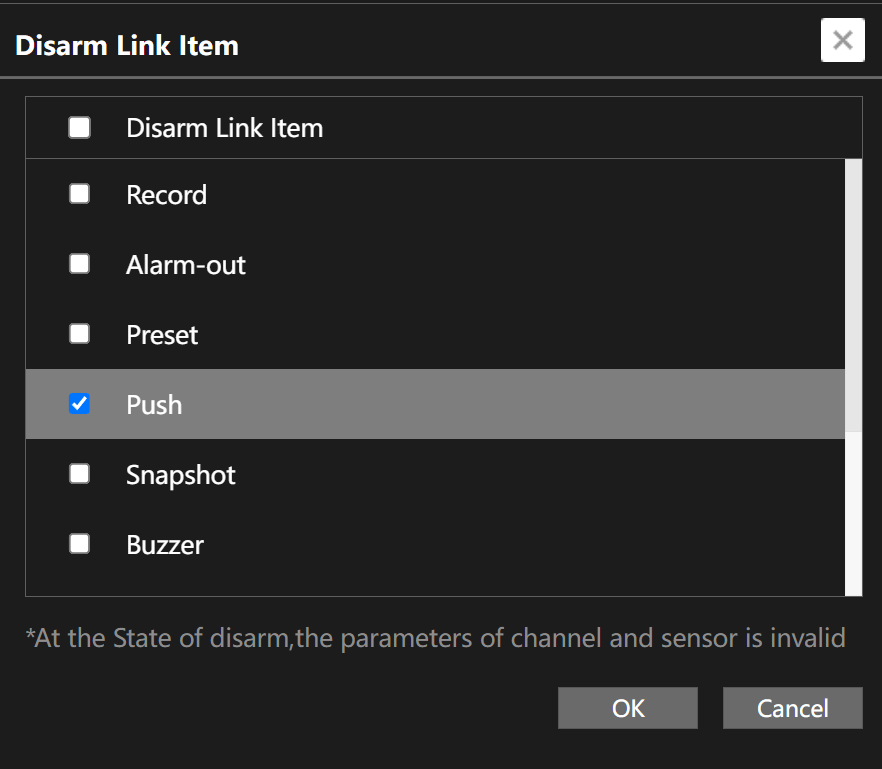Select the Snapshot row label
This screenshot has height=769, width=882.
(x=181, y=475)
